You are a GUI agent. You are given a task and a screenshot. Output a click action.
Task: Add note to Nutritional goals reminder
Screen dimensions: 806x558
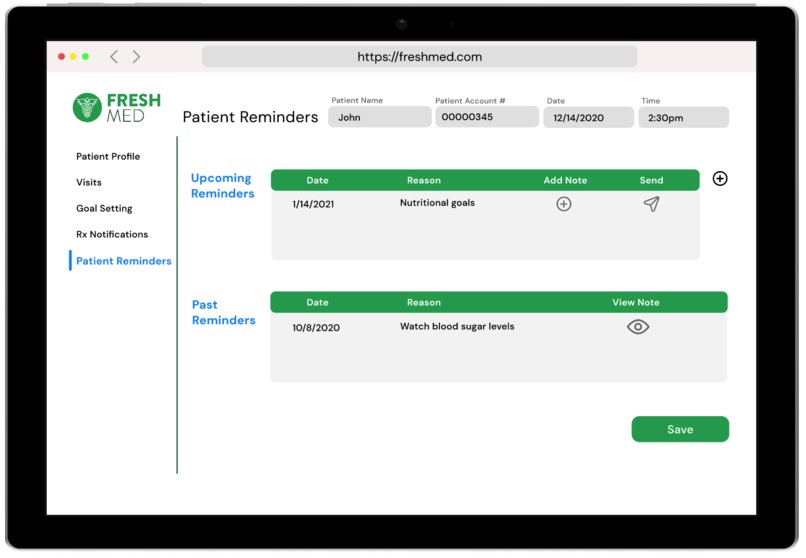[x=563, y=204]
